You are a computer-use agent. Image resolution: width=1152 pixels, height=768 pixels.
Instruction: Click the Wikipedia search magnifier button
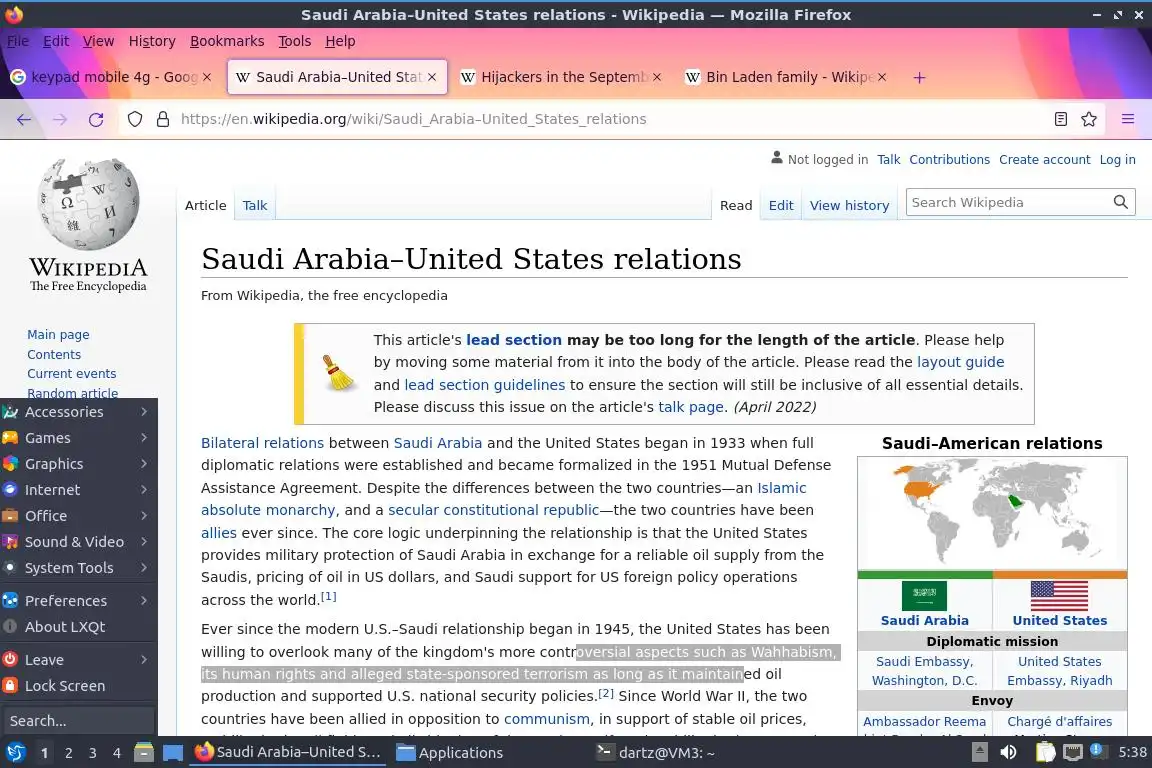[1120, 202]
